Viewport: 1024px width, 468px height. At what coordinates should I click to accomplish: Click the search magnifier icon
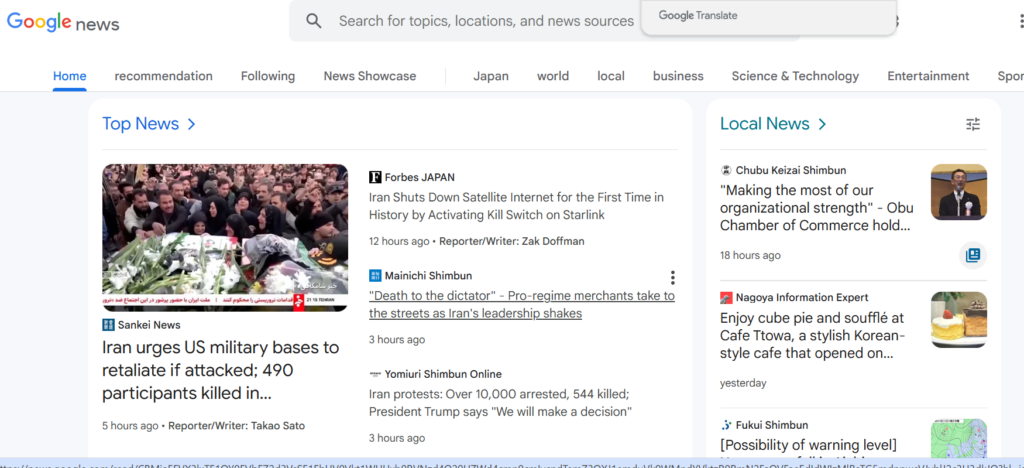click(x=314, y=21)
